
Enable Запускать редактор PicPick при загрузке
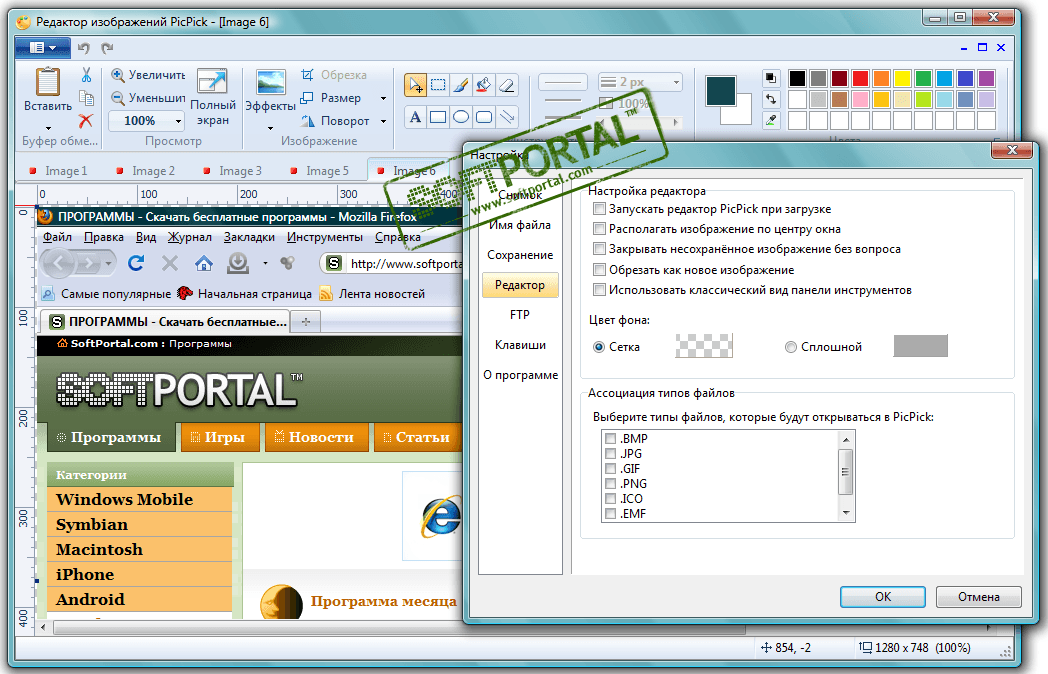(x=600, y=209)
